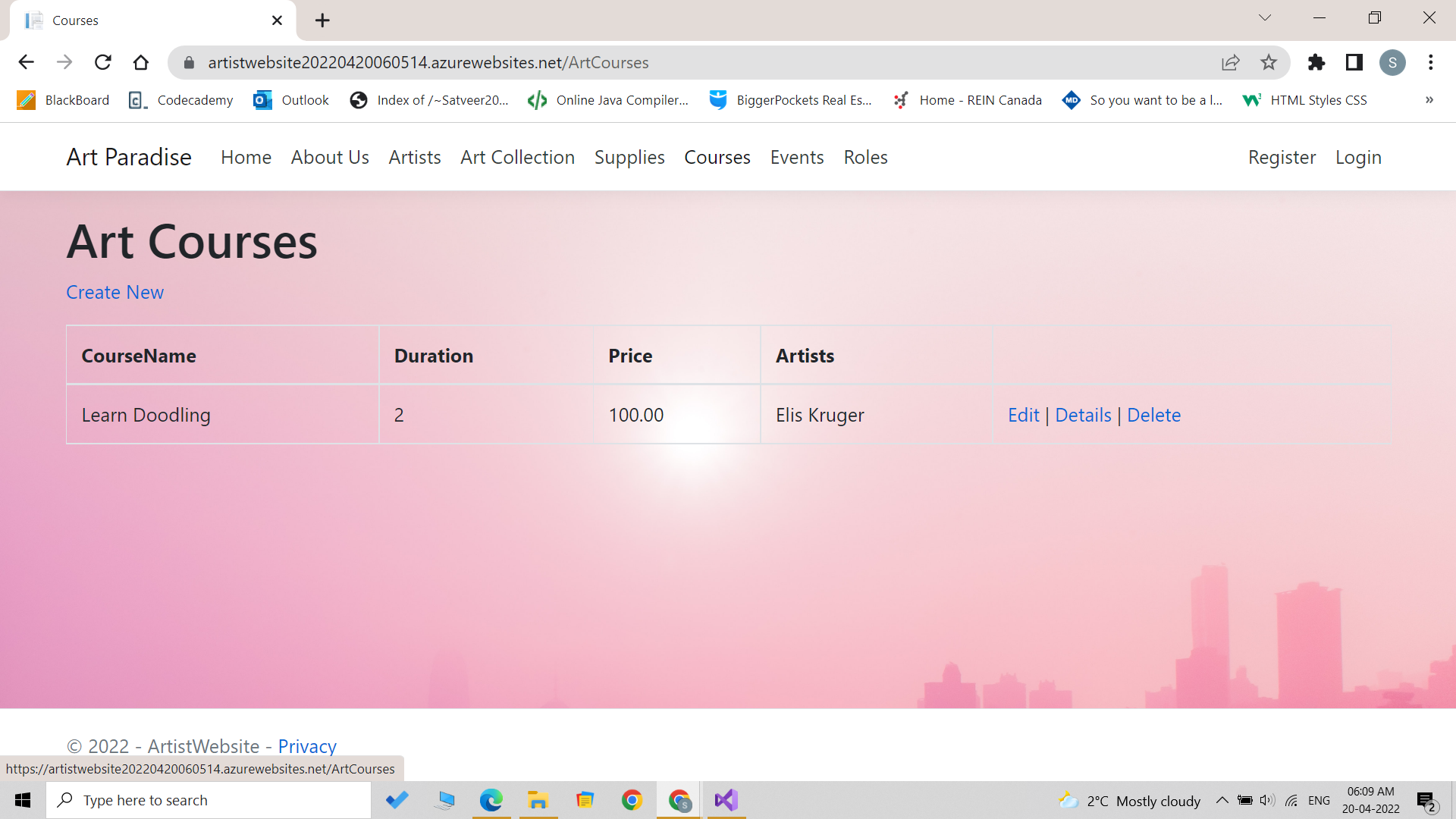Click the browser forward arrow
The height and width of the screenshot is (819, 1456).
tap(64, 62)
